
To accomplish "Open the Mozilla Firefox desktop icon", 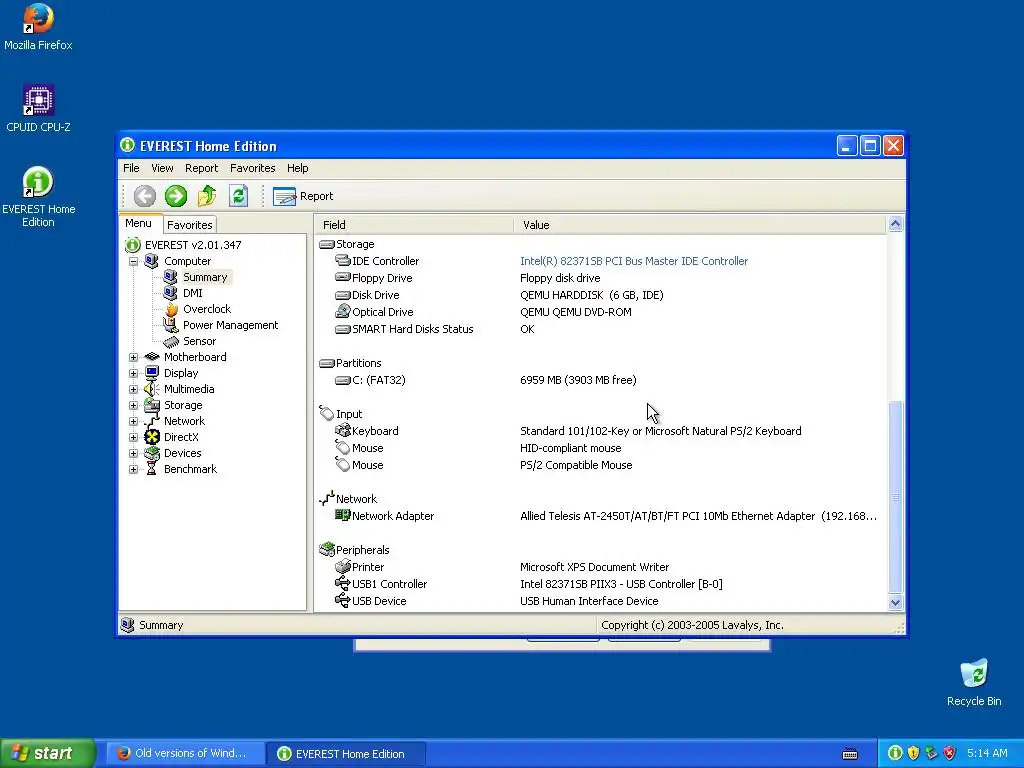I will point(38,27).
